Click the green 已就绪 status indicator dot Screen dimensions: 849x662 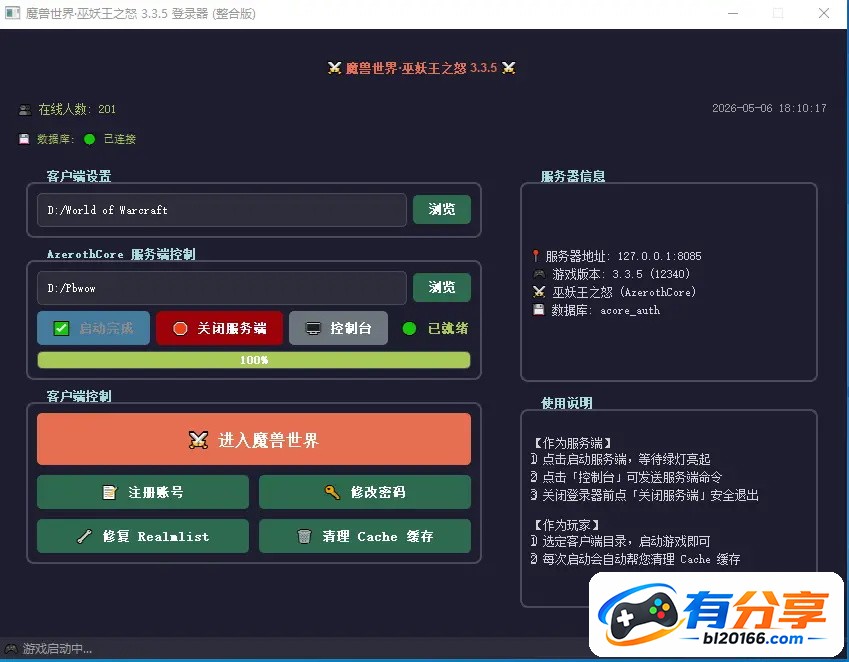click(x=409, y=328)
